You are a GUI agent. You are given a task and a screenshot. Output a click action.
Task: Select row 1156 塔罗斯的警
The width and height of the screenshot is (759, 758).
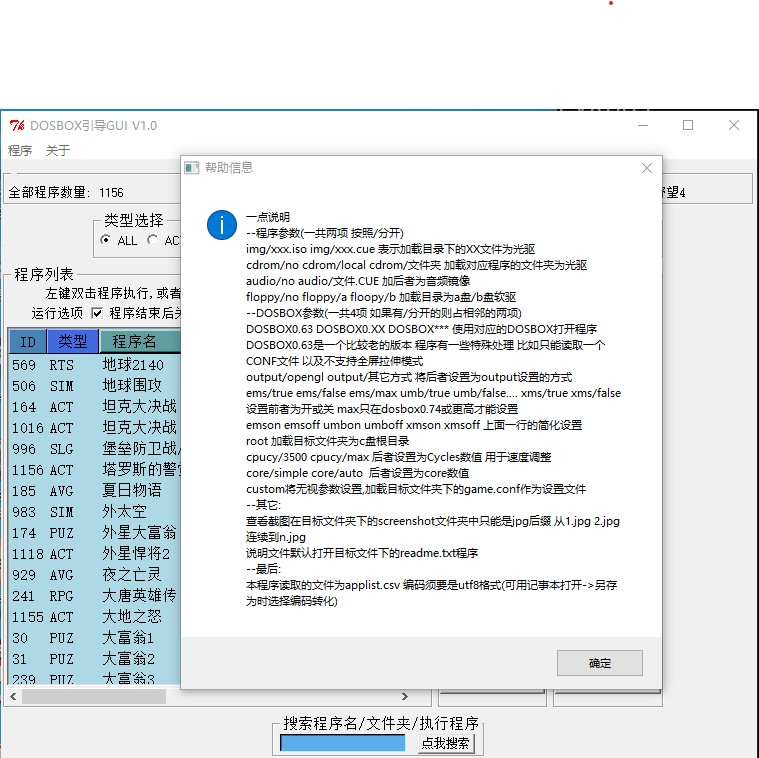pyautogui.click(x=94, y=470)
